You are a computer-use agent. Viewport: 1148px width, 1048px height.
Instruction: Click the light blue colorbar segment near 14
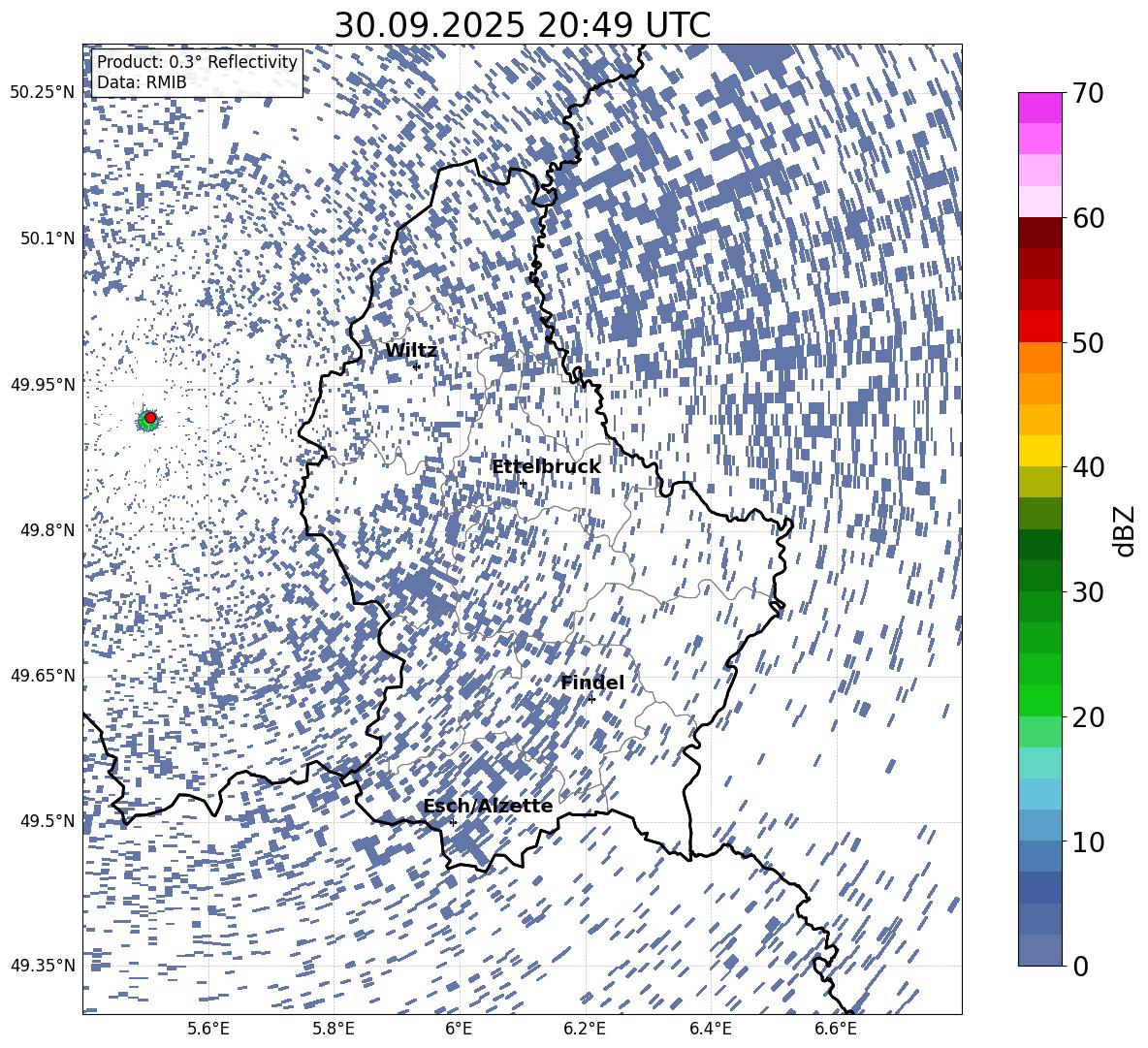(x=1039, y=794)
